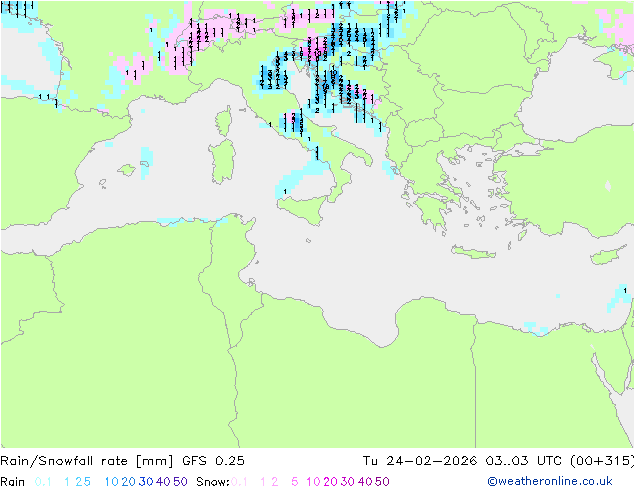
Task: Click the '03..03 UTC' time text
Action: pos(524,461)
